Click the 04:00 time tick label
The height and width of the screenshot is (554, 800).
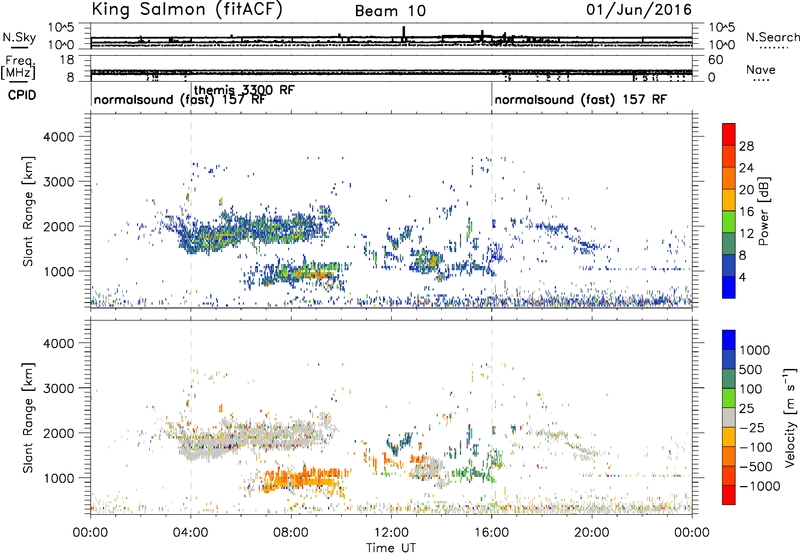pos(190,533)
